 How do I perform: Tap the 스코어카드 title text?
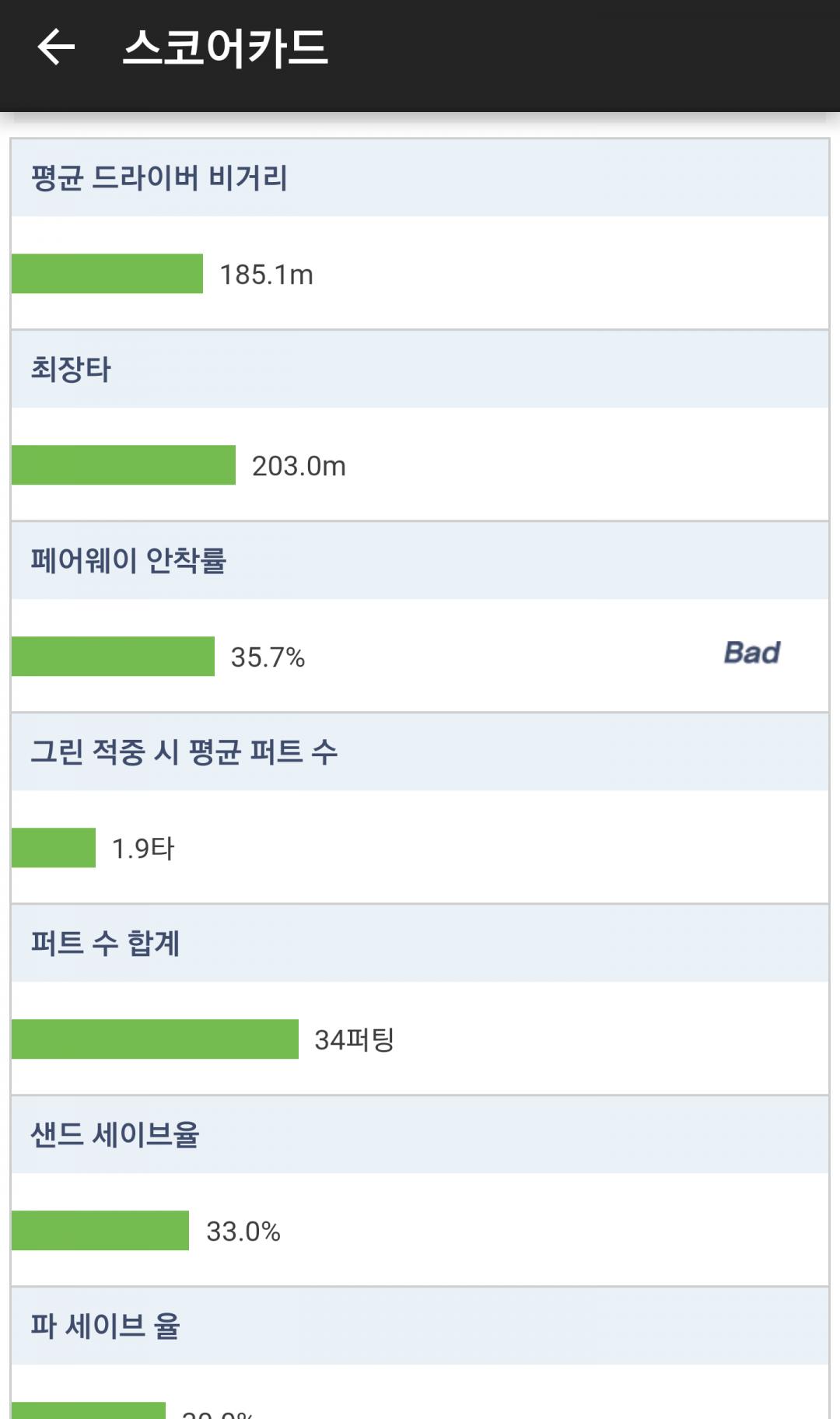[226, 47]
